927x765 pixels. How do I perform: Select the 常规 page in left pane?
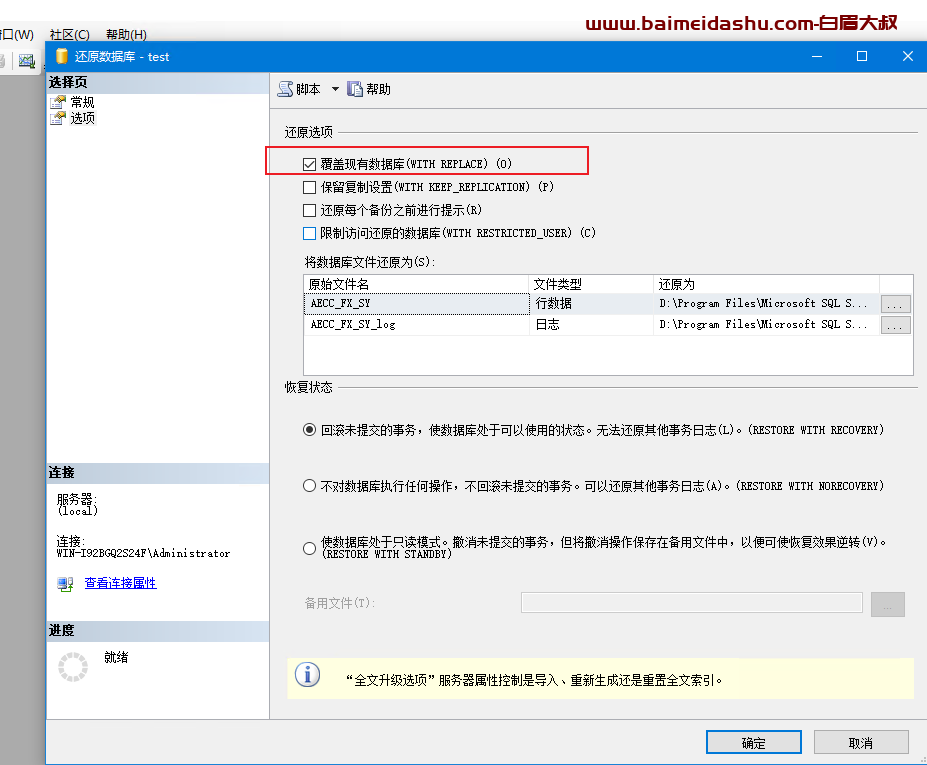tap(82, 102)
